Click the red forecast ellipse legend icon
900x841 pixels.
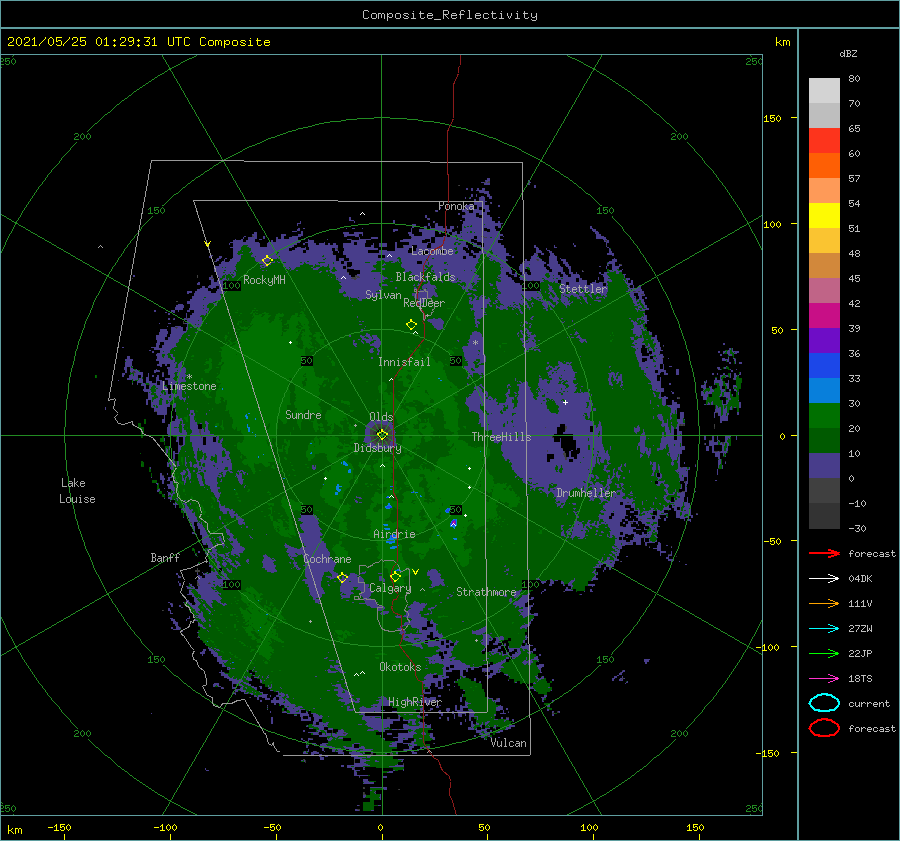click(824, 728)
